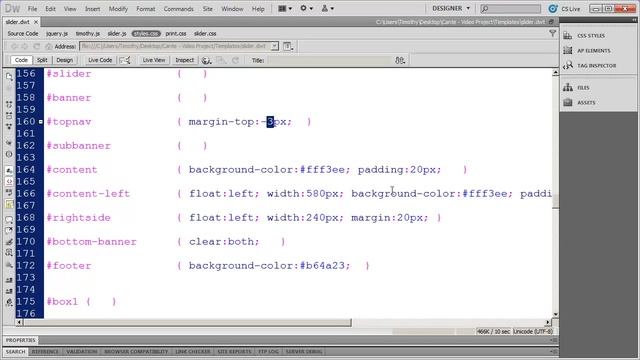Viewport: 640px width, 360px height.
Task: Switch to Code view
Action: tap(21, 60)
